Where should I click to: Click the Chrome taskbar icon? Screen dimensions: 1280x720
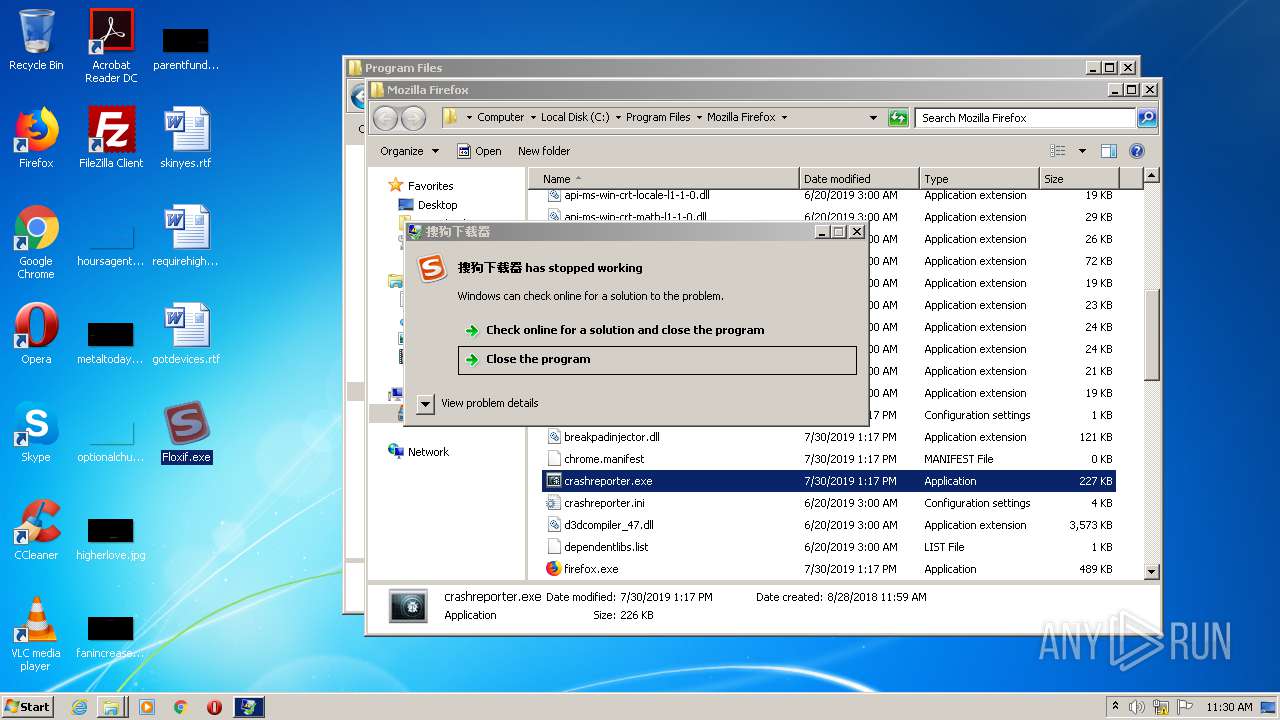coord(181,707)
